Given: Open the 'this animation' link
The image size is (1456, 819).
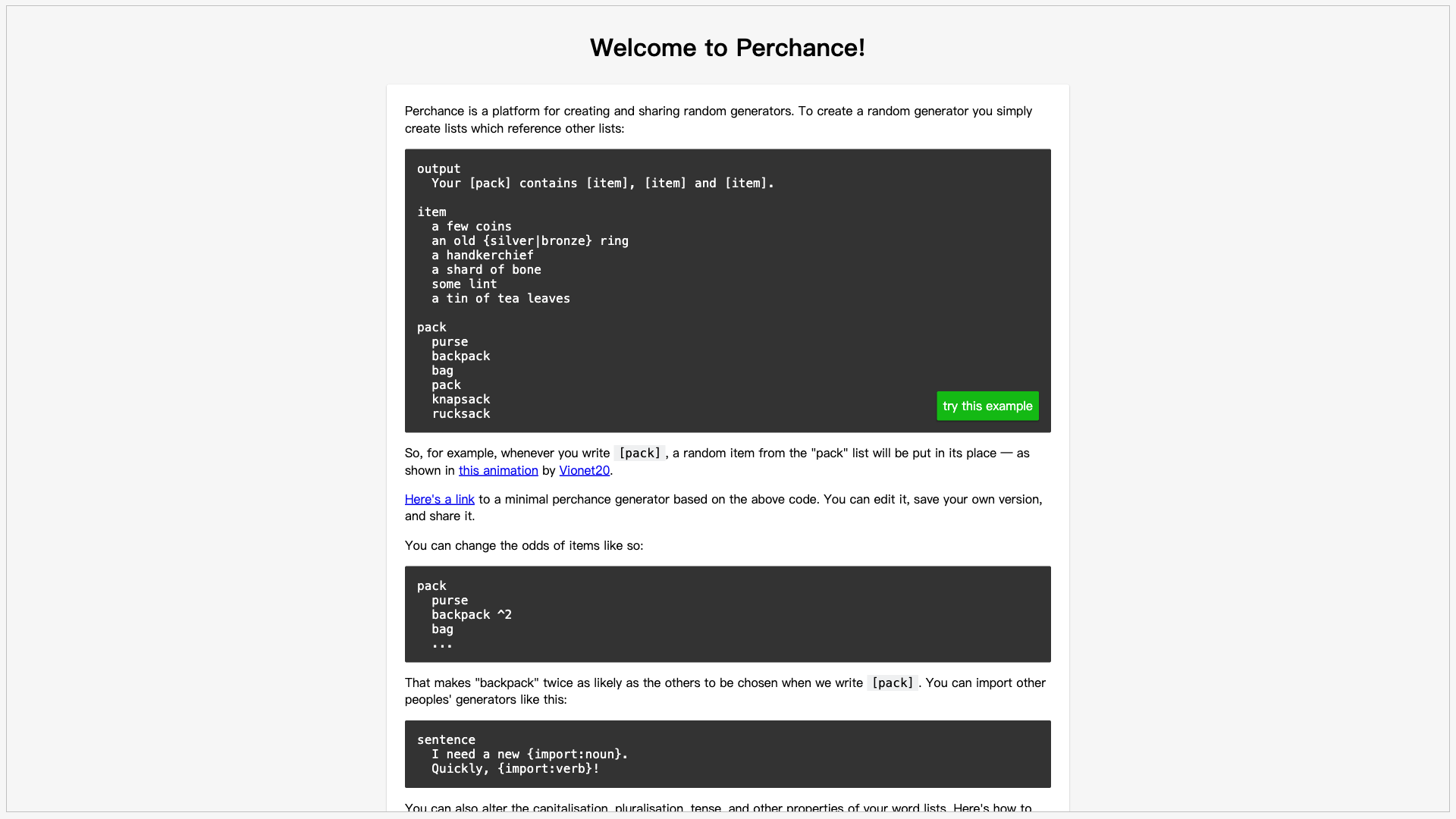Looking at the screenshot, I should [498, 470].
